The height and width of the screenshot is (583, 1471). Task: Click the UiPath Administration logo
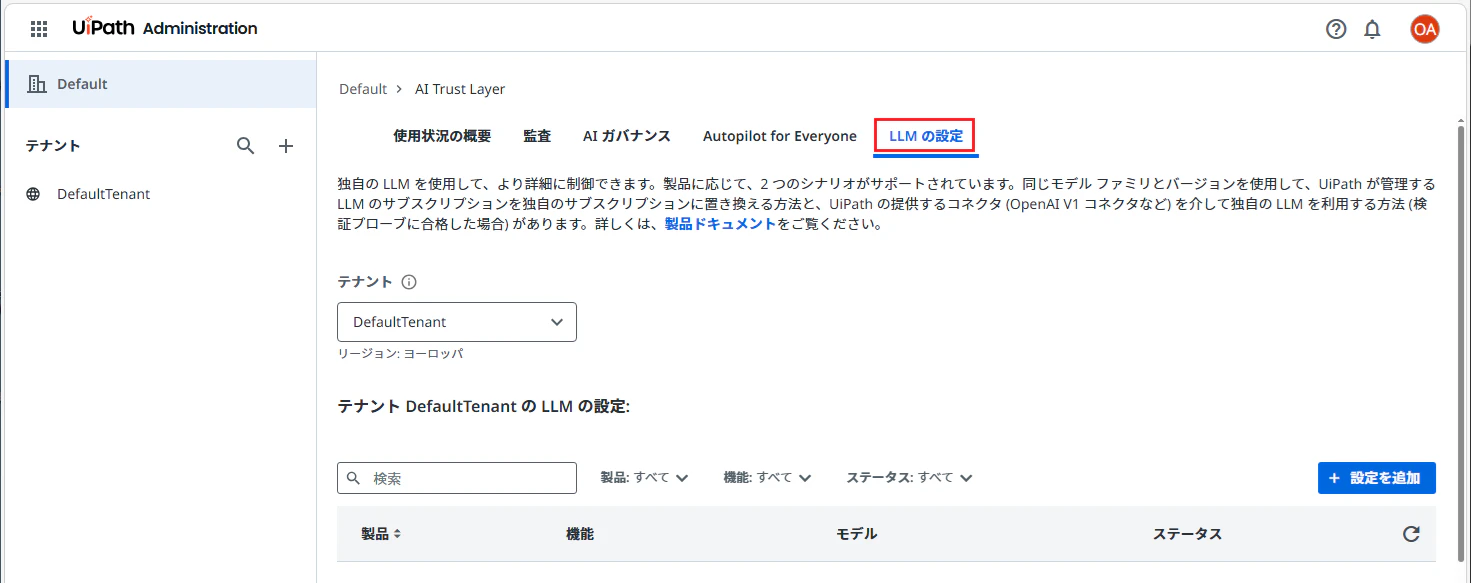pos(165,29)
